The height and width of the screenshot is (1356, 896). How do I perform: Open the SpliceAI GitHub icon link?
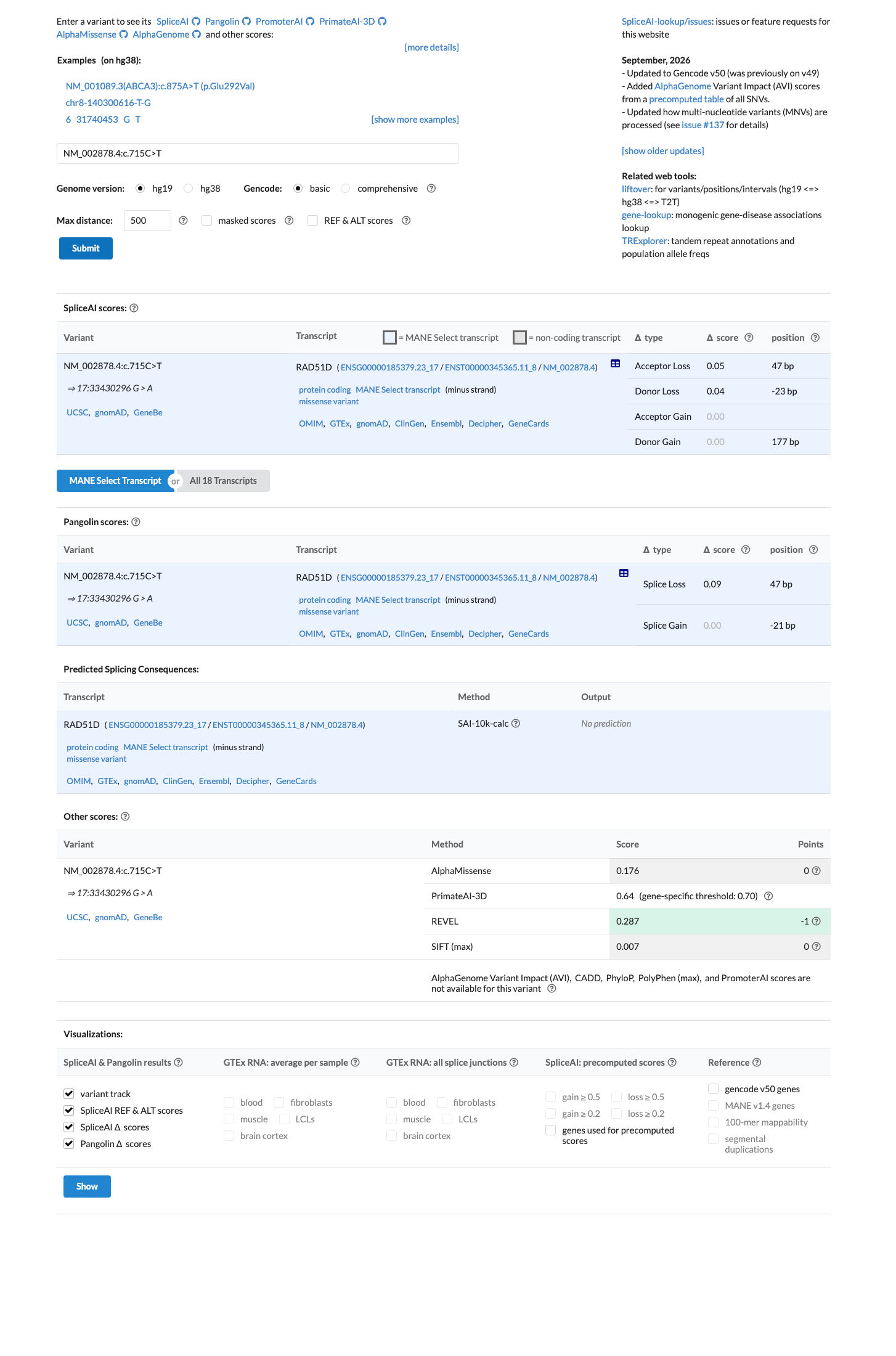(196, 22)
